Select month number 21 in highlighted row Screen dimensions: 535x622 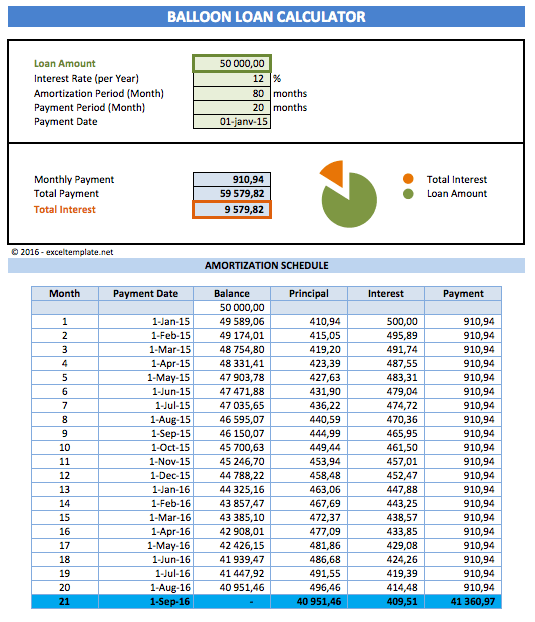point(65,601)
